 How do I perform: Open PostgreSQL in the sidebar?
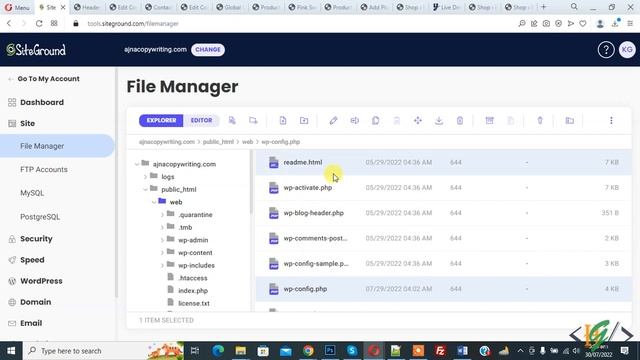click(x=40, y=217)
